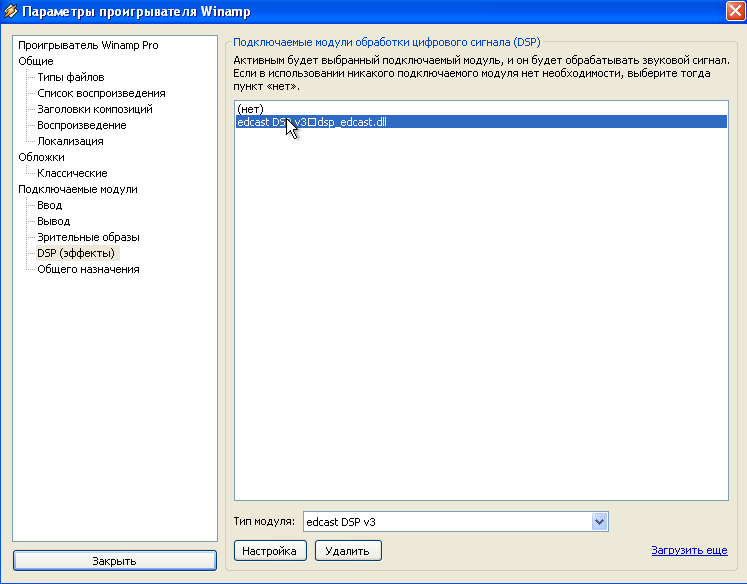
Task: Select the Обложки category
Action: (41, 157)
